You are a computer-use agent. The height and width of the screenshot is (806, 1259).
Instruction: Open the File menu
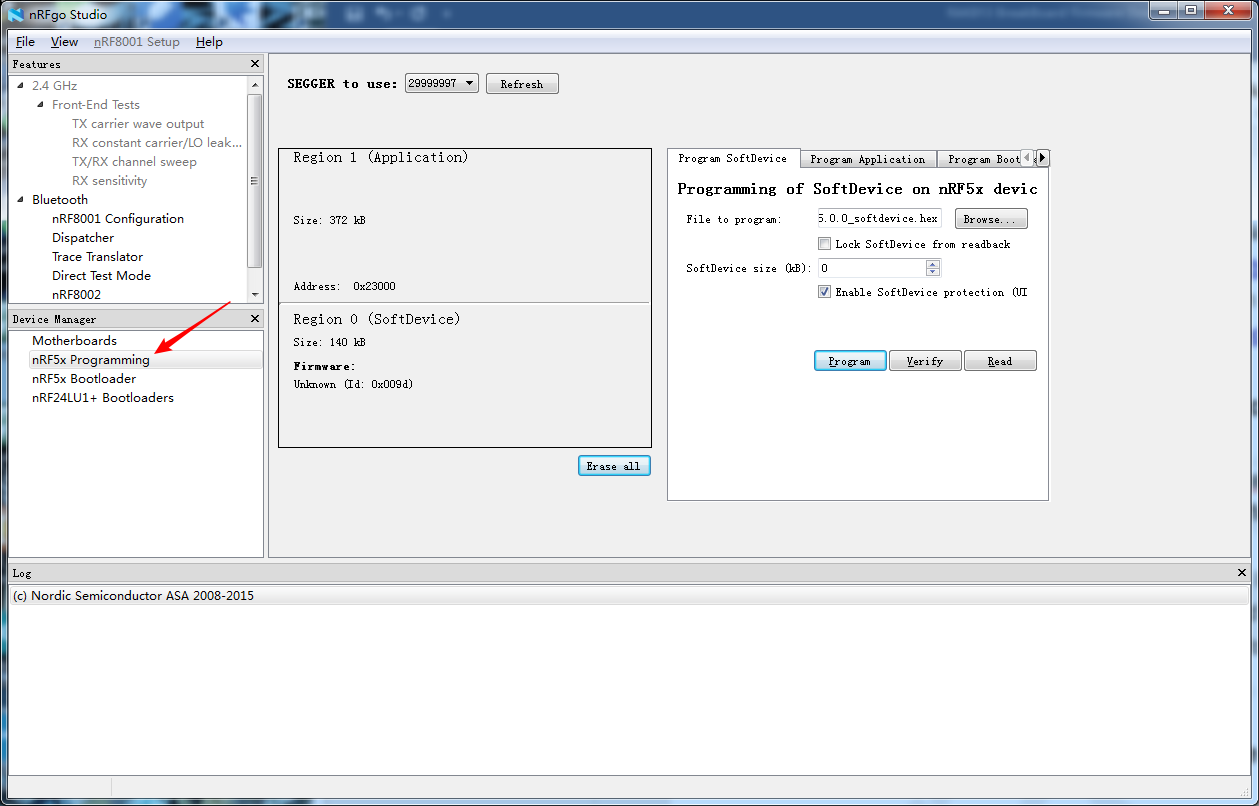point(25,42)
